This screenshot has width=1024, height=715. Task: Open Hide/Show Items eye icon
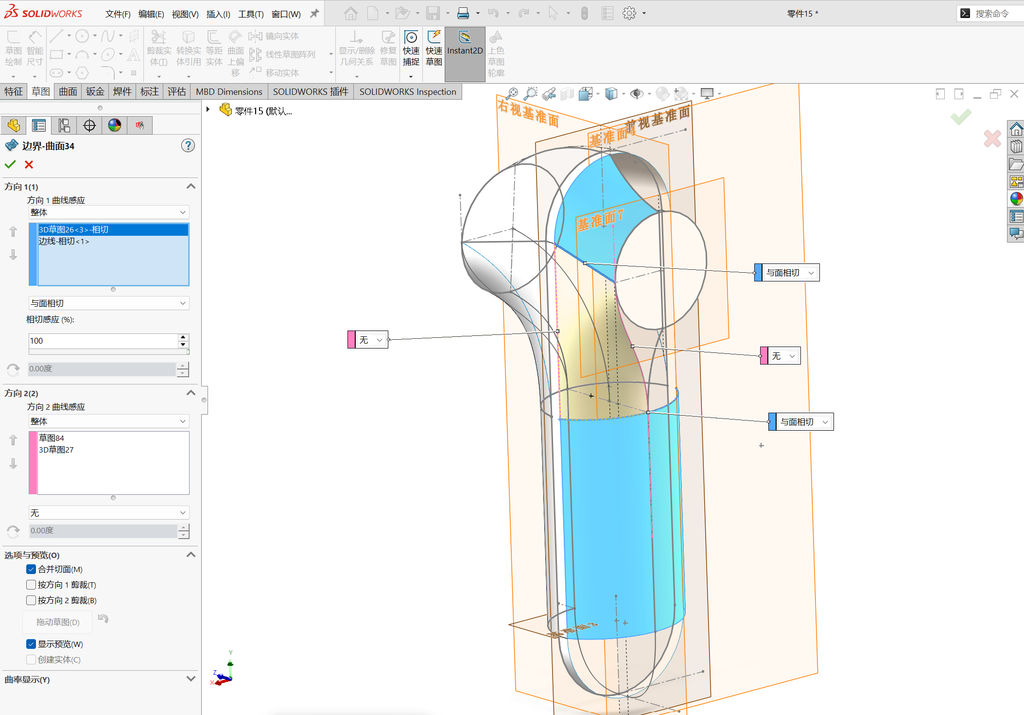(637, 94)
